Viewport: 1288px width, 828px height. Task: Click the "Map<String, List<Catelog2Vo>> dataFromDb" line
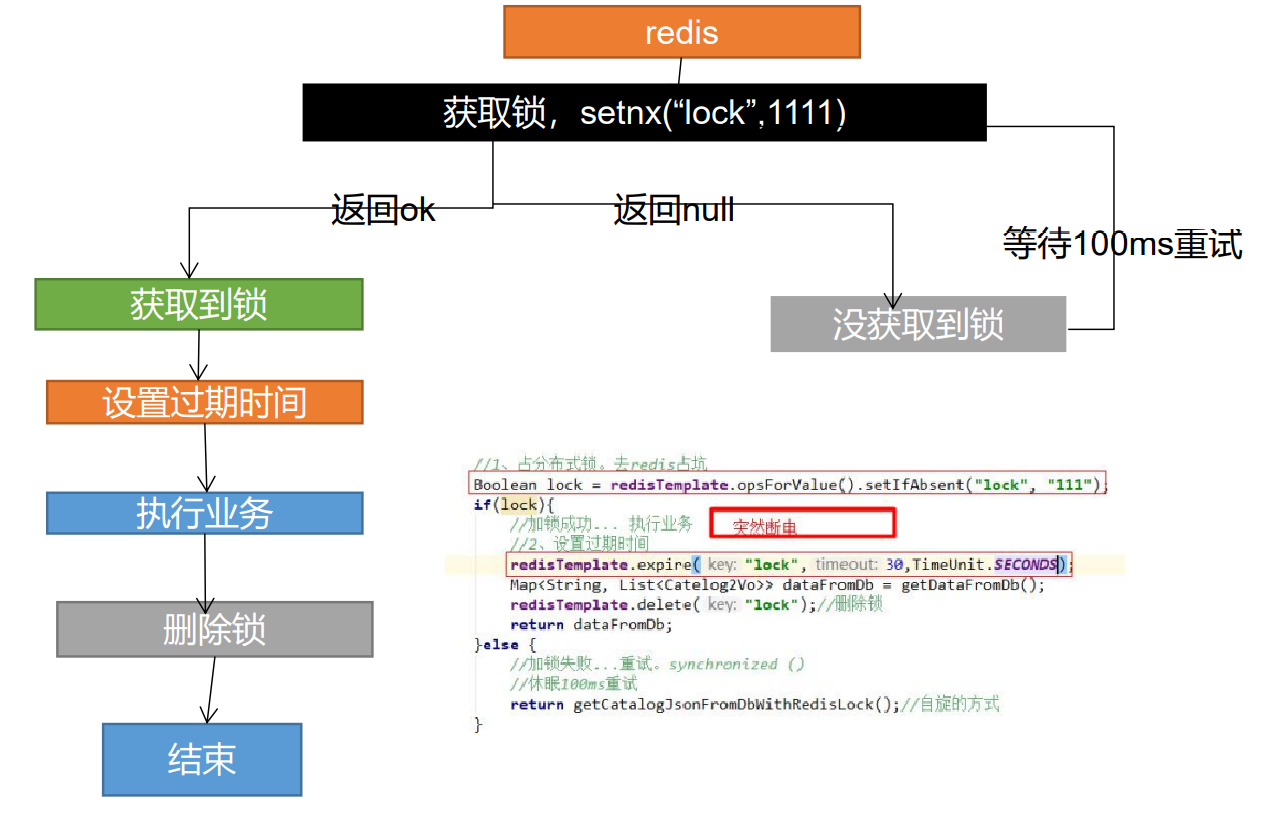coord(777,585)
